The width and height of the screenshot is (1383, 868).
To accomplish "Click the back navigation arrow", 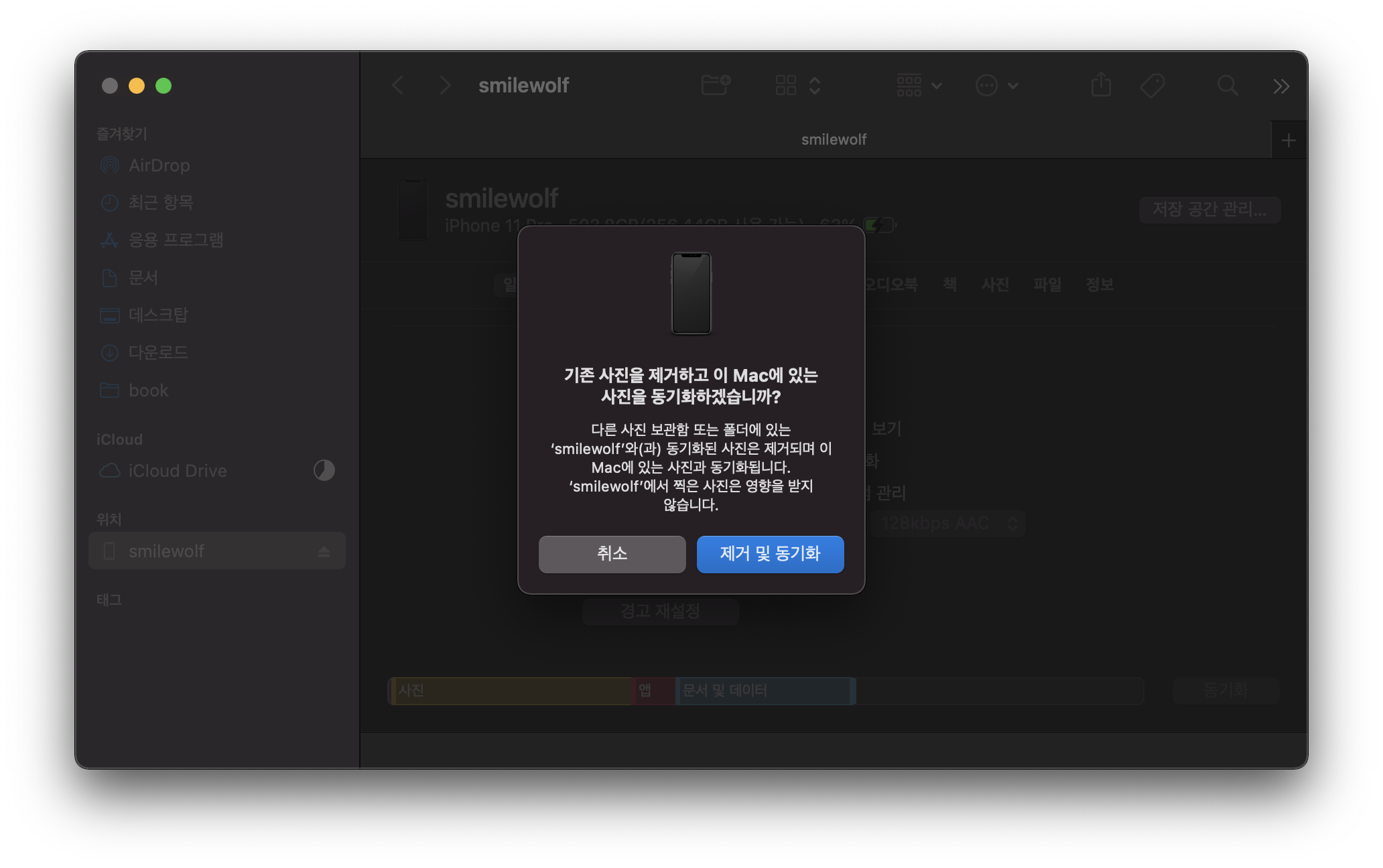I will pyautogui.click(x=398, y=86).
